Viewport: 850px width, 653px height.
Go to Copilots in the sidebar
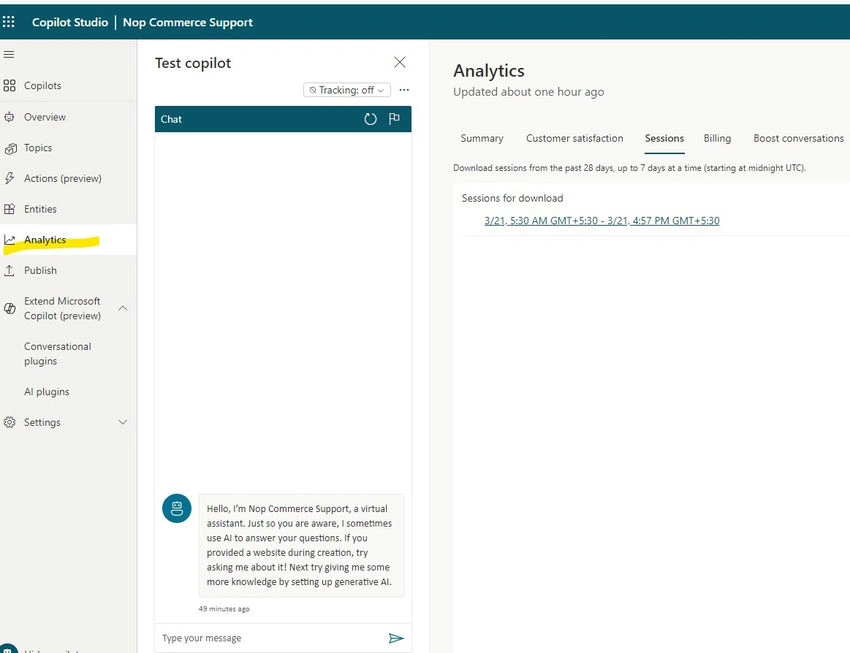pos(68,86)
